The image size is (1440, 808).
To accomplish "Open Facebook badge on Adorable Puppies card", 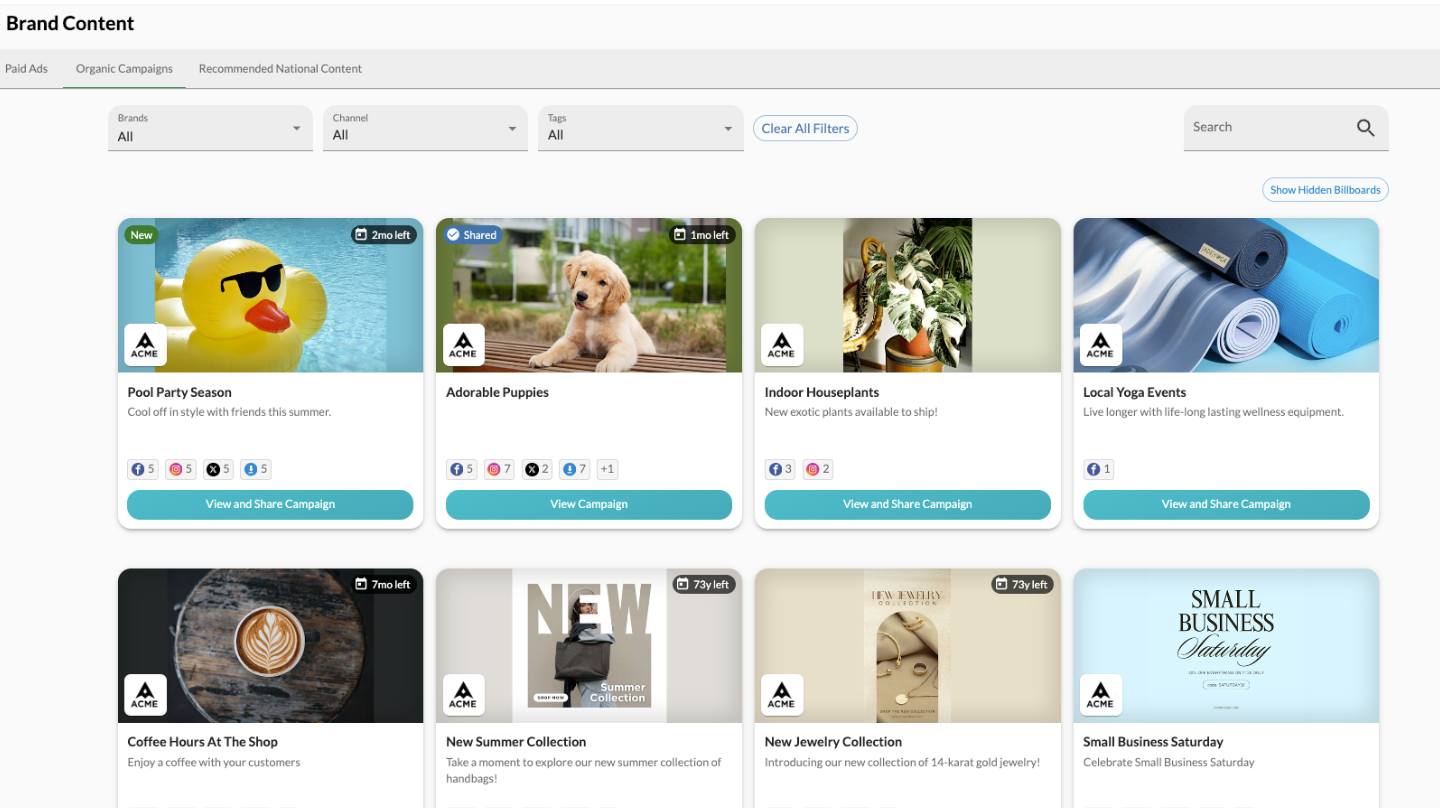I will coord(461,469).
